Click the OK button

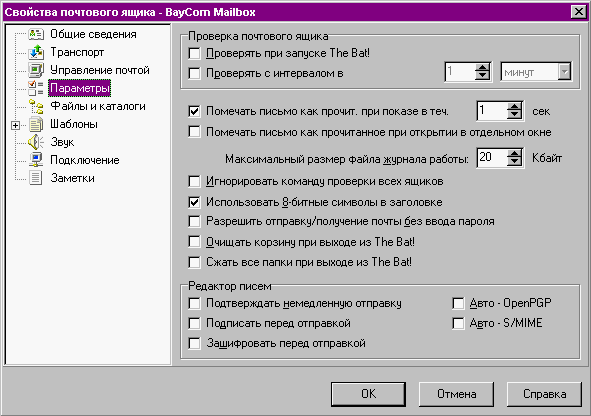(368, 394)
